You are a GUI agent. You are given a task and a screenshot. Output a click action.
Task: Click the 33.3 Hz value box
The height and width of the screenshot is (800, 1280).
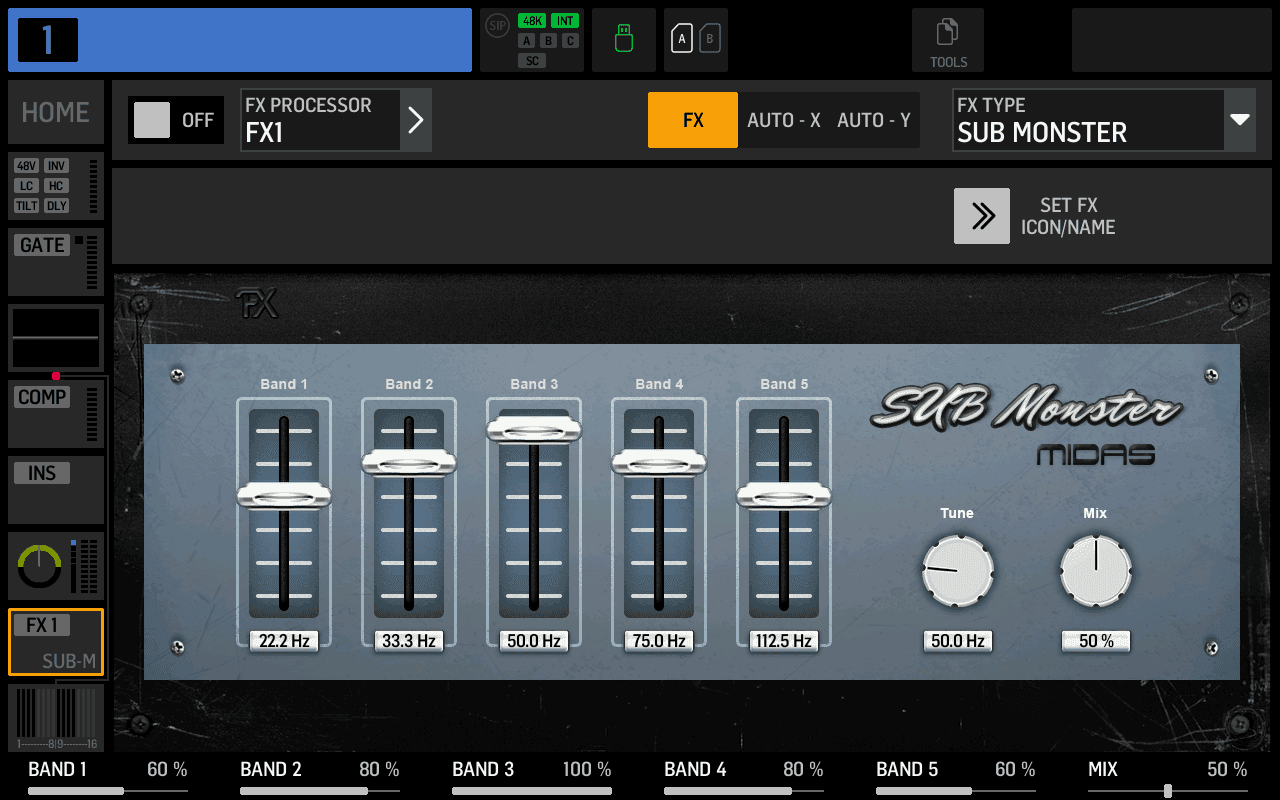(x=409, y=641)
